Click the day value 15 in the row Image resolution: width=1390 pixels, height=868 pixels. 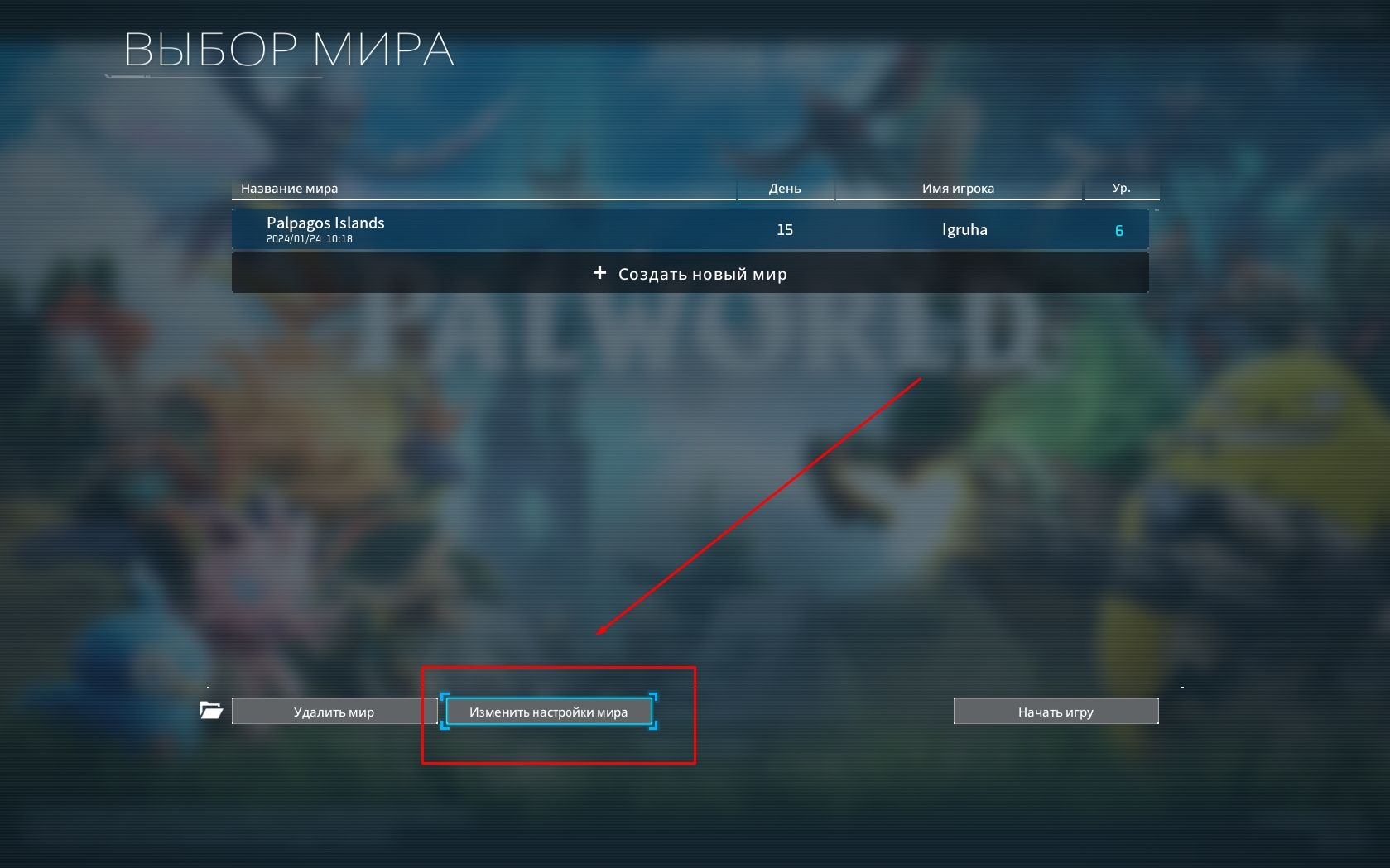785,229
